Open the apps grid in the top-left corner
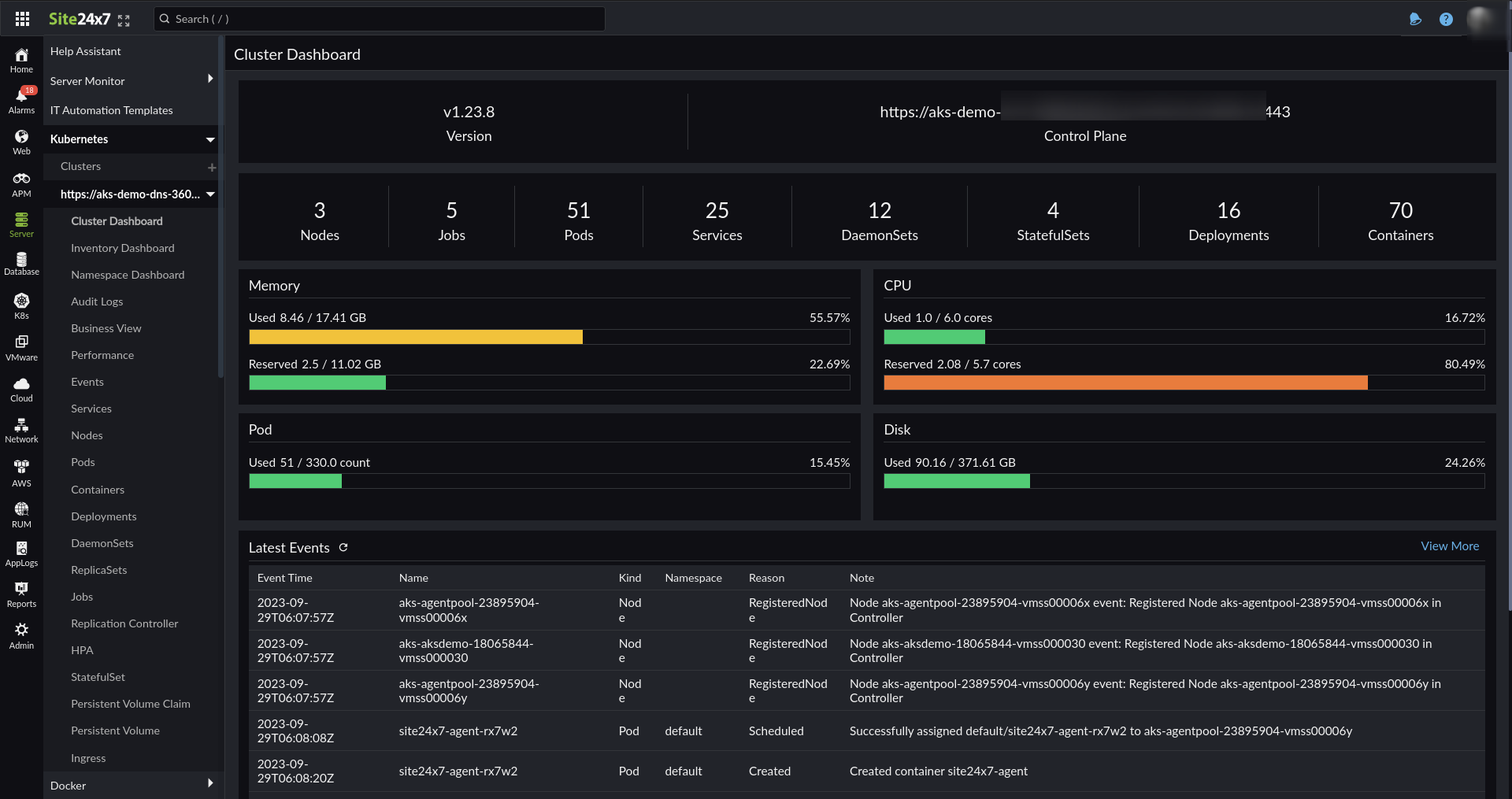This screenshot has width=1512, height=799. point(22,18)
